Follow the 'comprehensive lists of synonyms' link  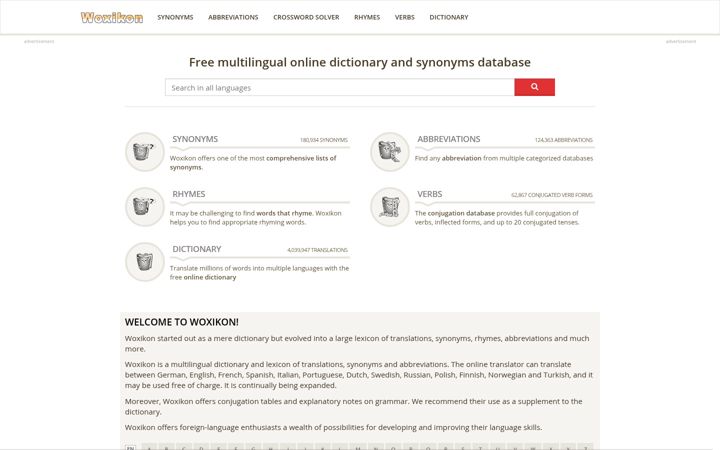(x=253, y=163)
